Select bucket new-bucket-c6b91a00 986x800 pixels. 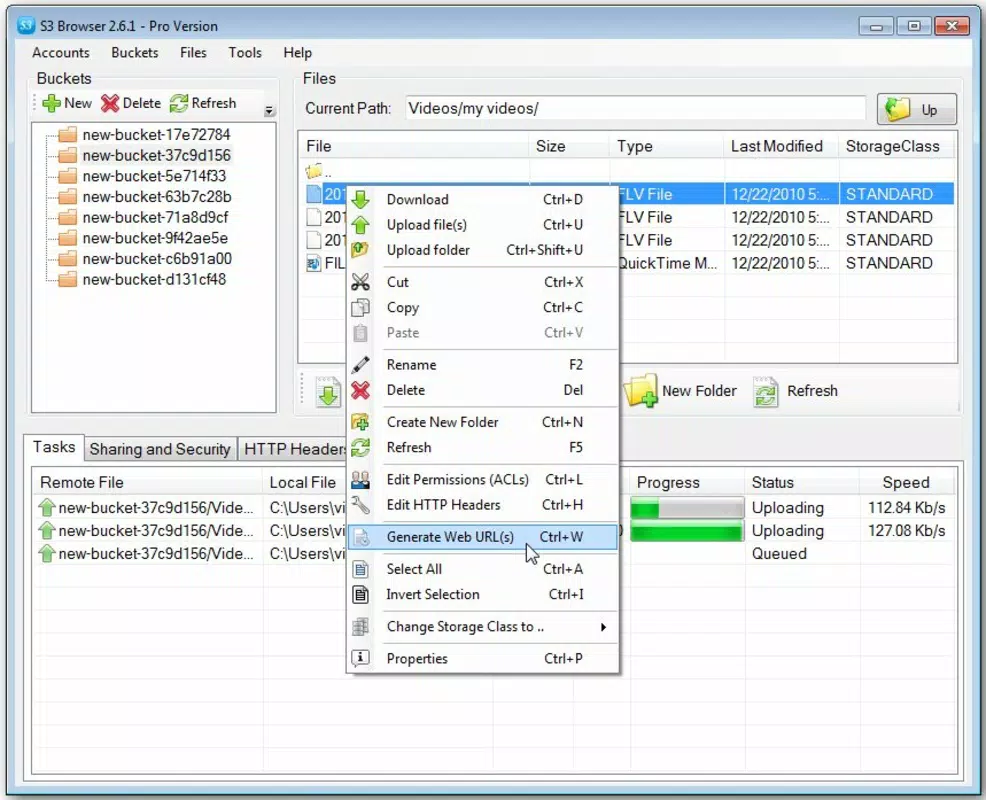(x=157, y=259)
